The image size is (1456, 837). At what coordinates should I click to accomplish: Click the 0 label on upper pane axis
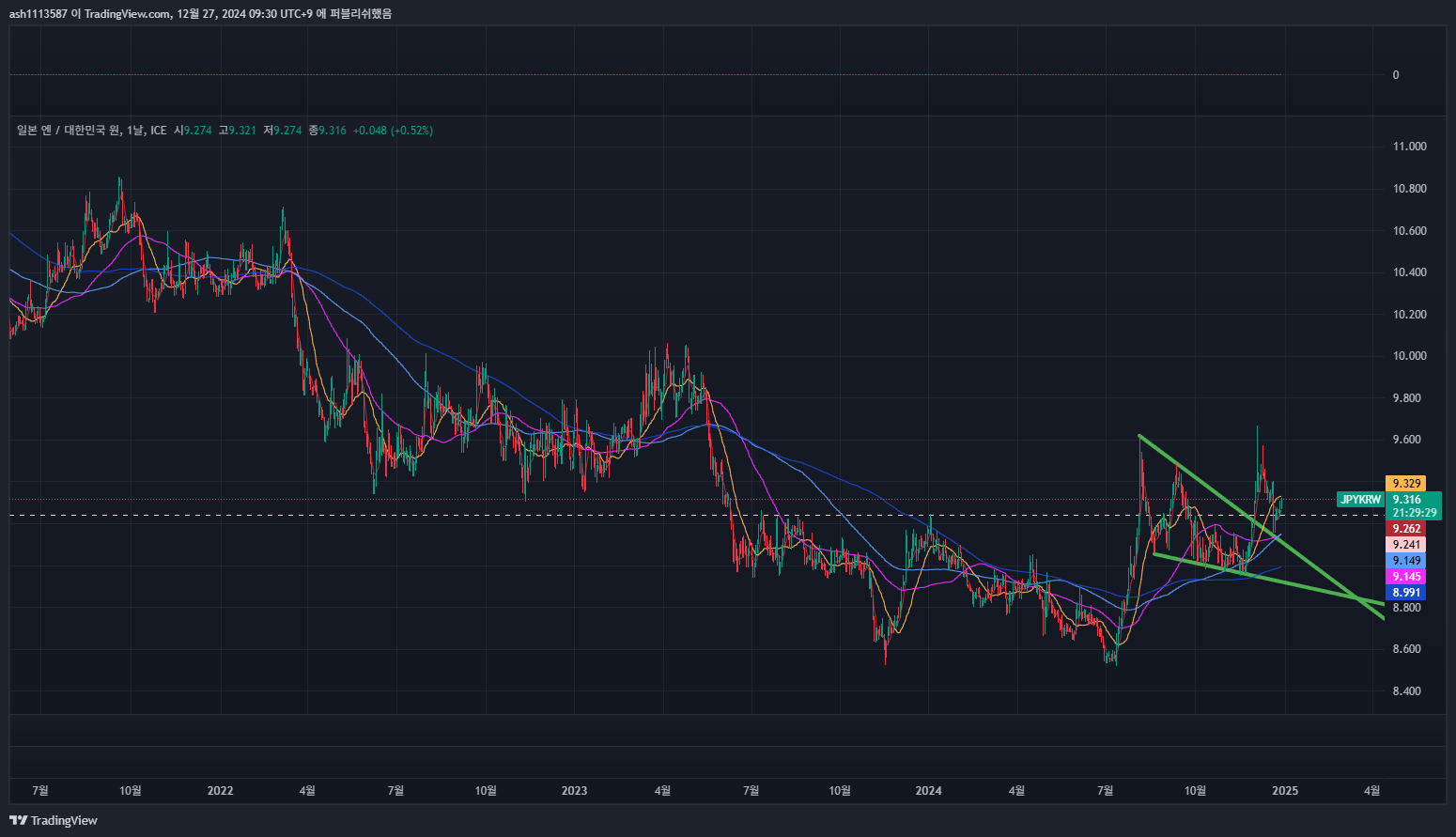[1395, 75]
